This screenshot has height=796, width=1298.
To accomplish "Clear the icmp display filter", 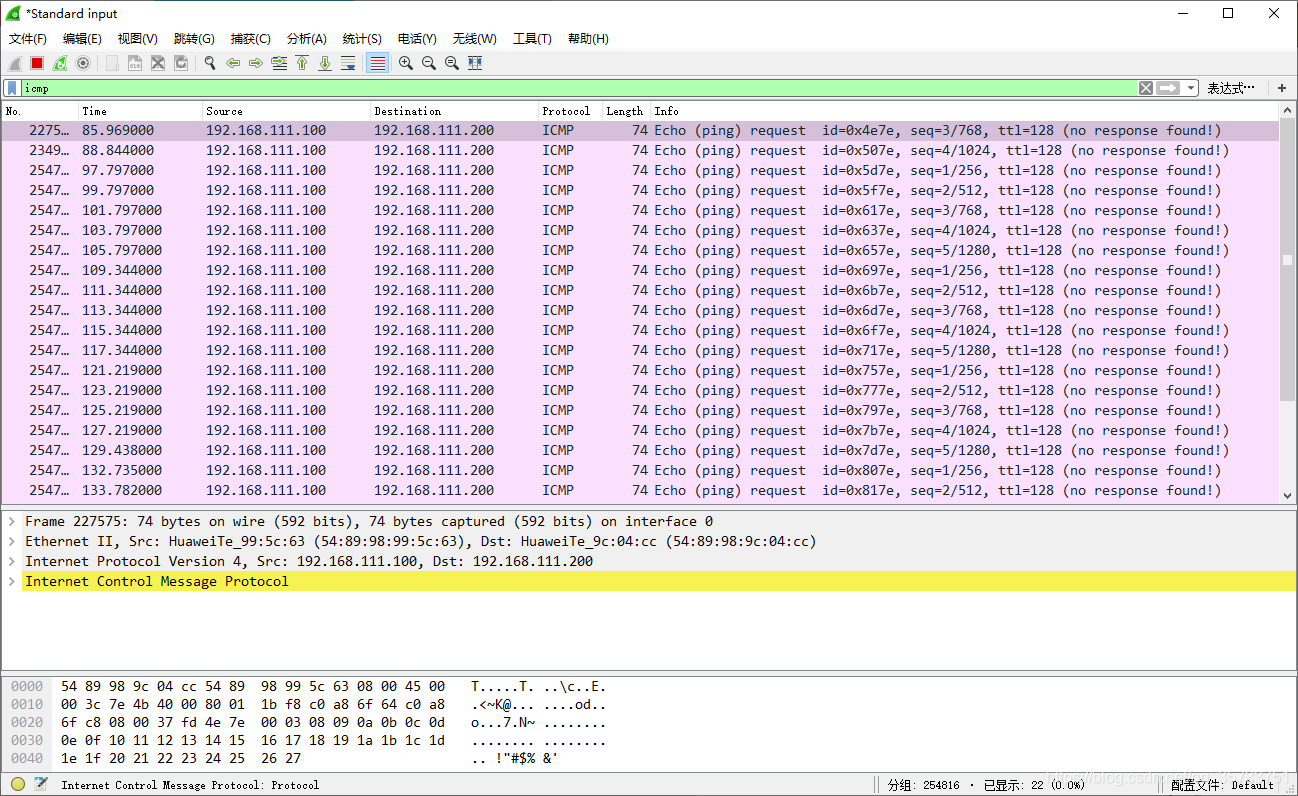I will click(x=1146, y=88).
